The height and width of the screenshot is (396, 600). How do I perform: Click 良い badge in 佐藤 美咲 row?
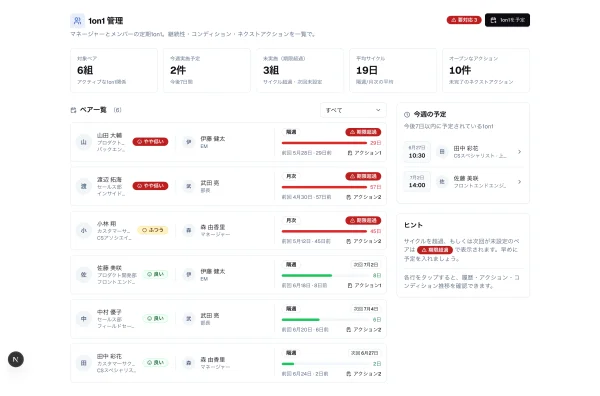155,274
